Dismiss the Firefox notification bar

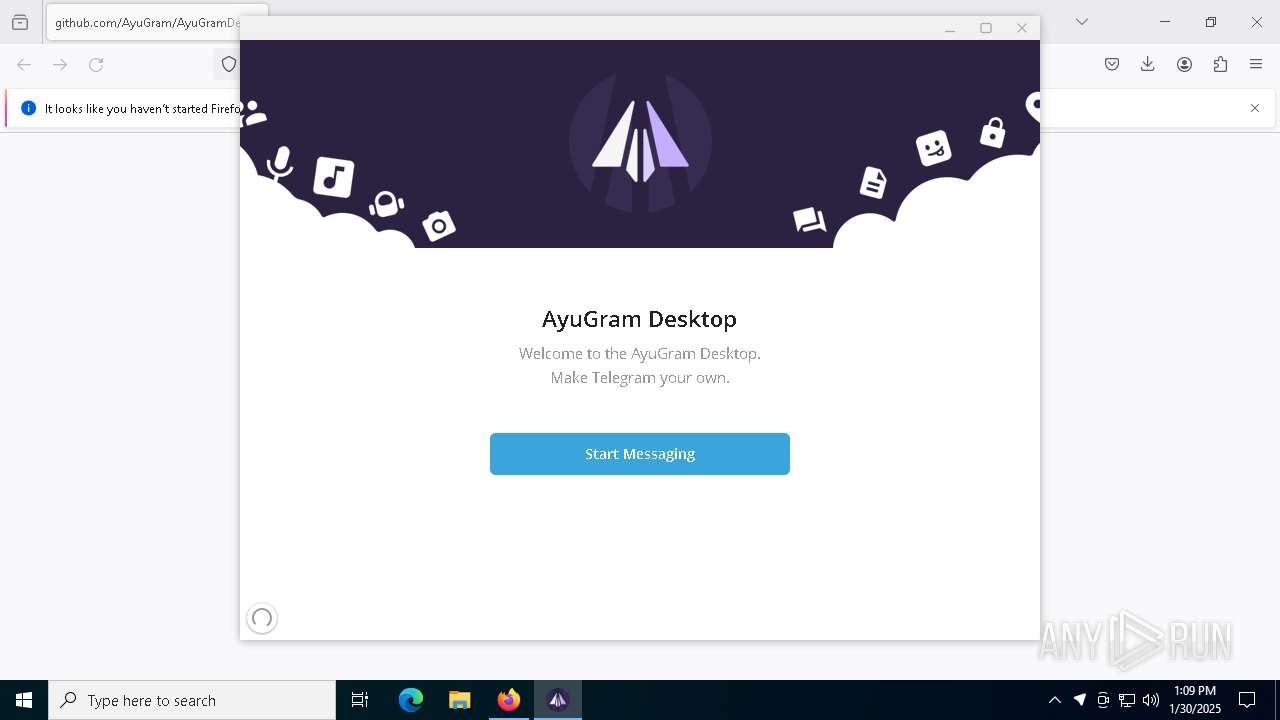pyautogui.click(x=1255, y=108)
